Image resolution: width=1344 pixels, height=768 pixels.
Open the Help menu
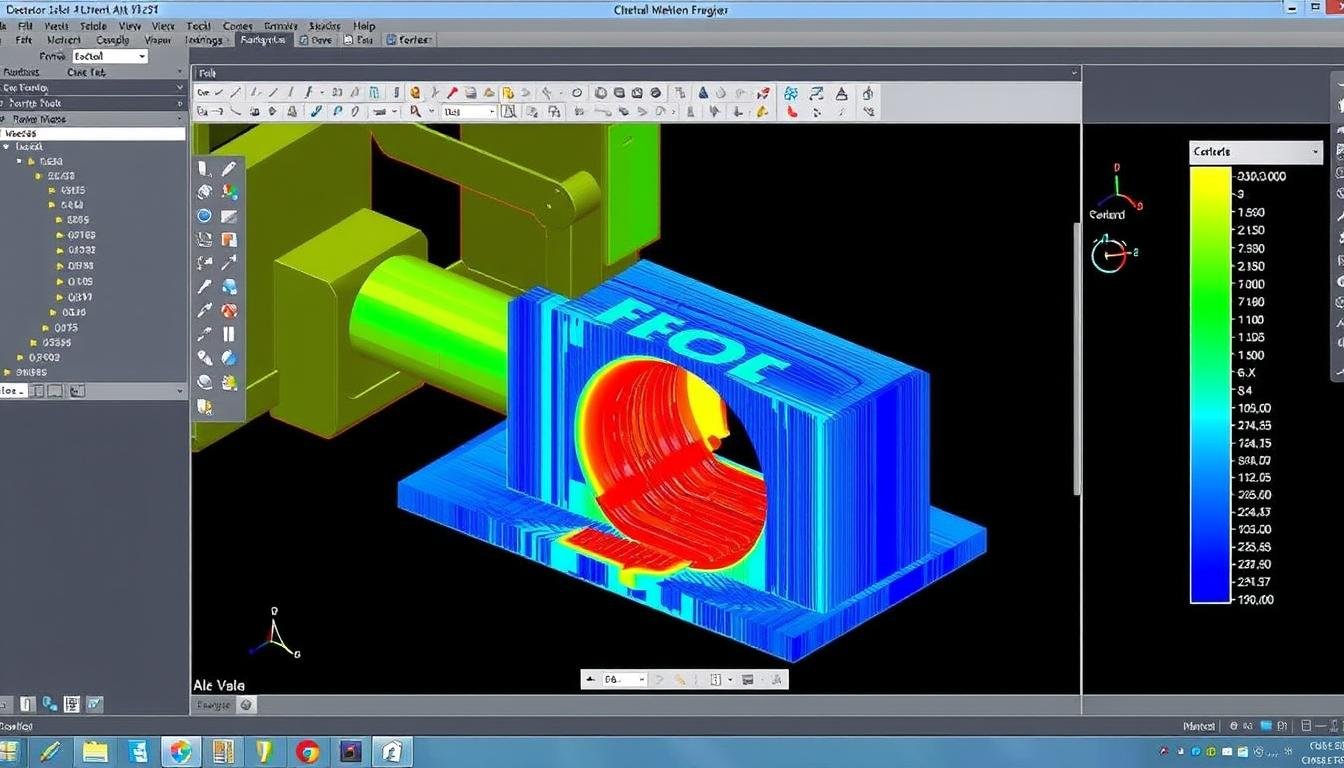click(364, 26)
